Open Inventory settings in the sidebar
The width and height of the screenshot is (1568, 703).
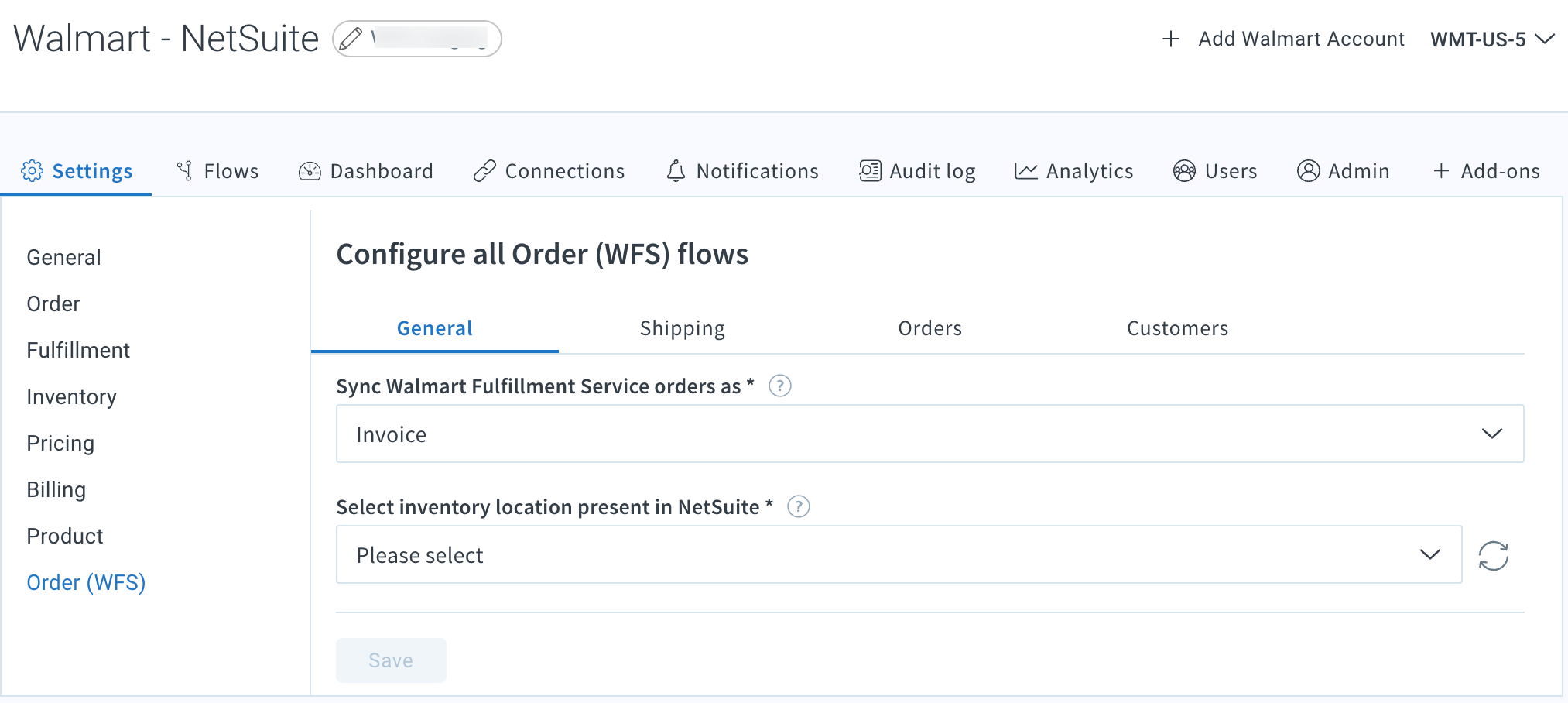click(x=71, y=396)
